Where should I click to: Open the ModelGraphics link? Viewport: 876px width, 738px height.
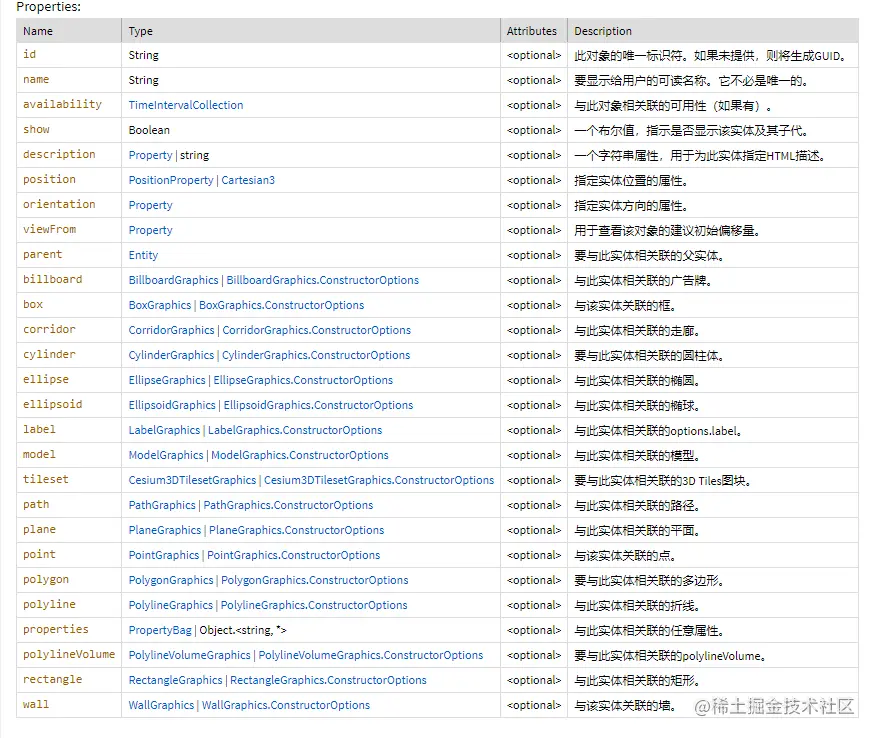point(166,455)
